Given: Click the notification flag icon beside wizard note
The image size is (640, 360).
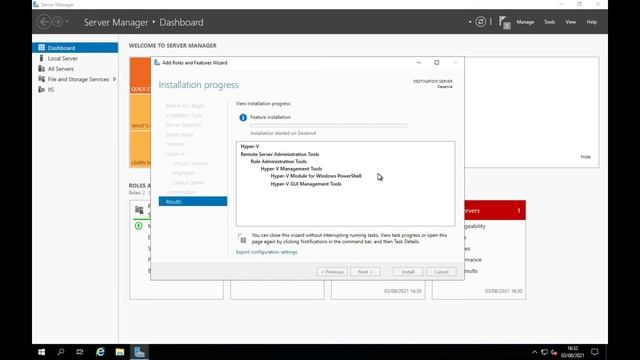Looking at the screenshot, I should pos(242,238).
